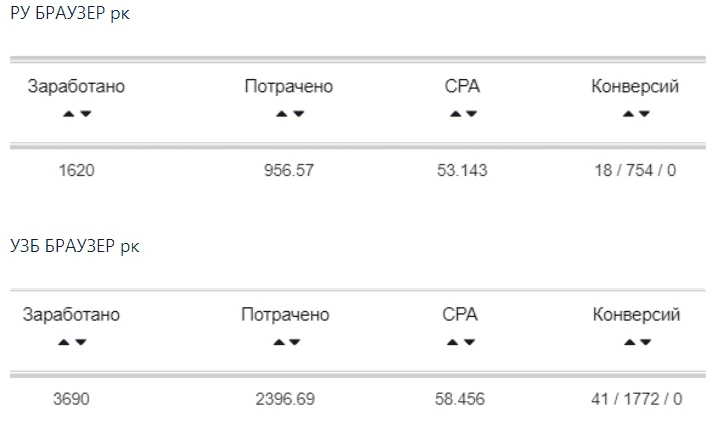Sort Конверсий descending in УЗБ БРАУЗЕР table

[x=646, y=342]
